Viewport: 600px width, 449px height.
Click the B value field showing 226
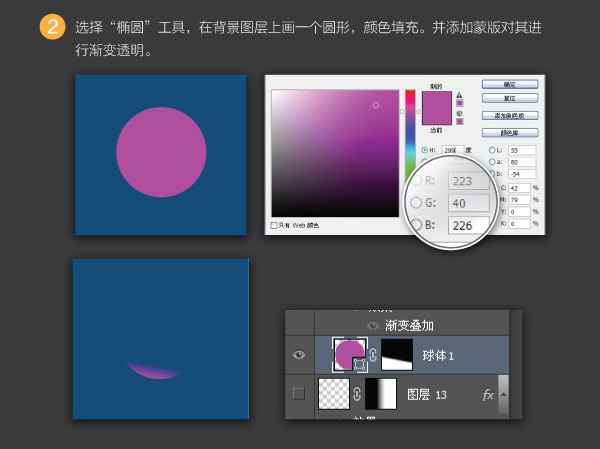pos(468,225)
